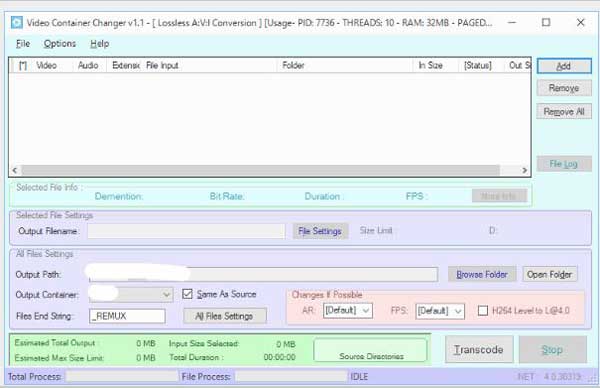Click the scroll right arrow in file list

click(x=525, y=170)
